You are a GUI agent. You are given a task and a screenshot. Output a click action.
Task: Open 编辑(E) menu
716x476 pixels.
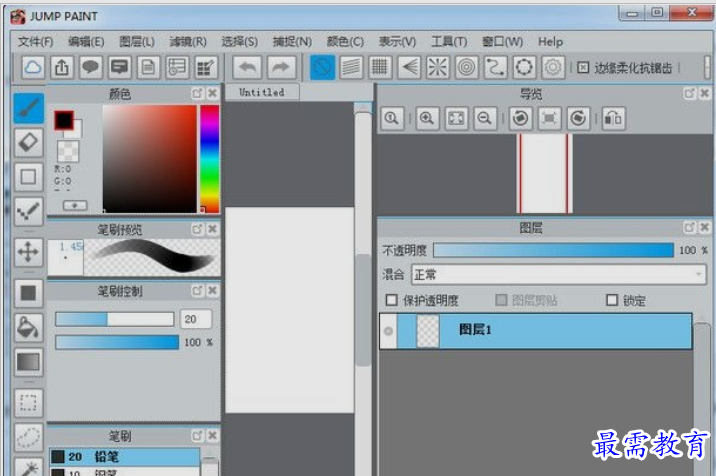tap(86, 42)
